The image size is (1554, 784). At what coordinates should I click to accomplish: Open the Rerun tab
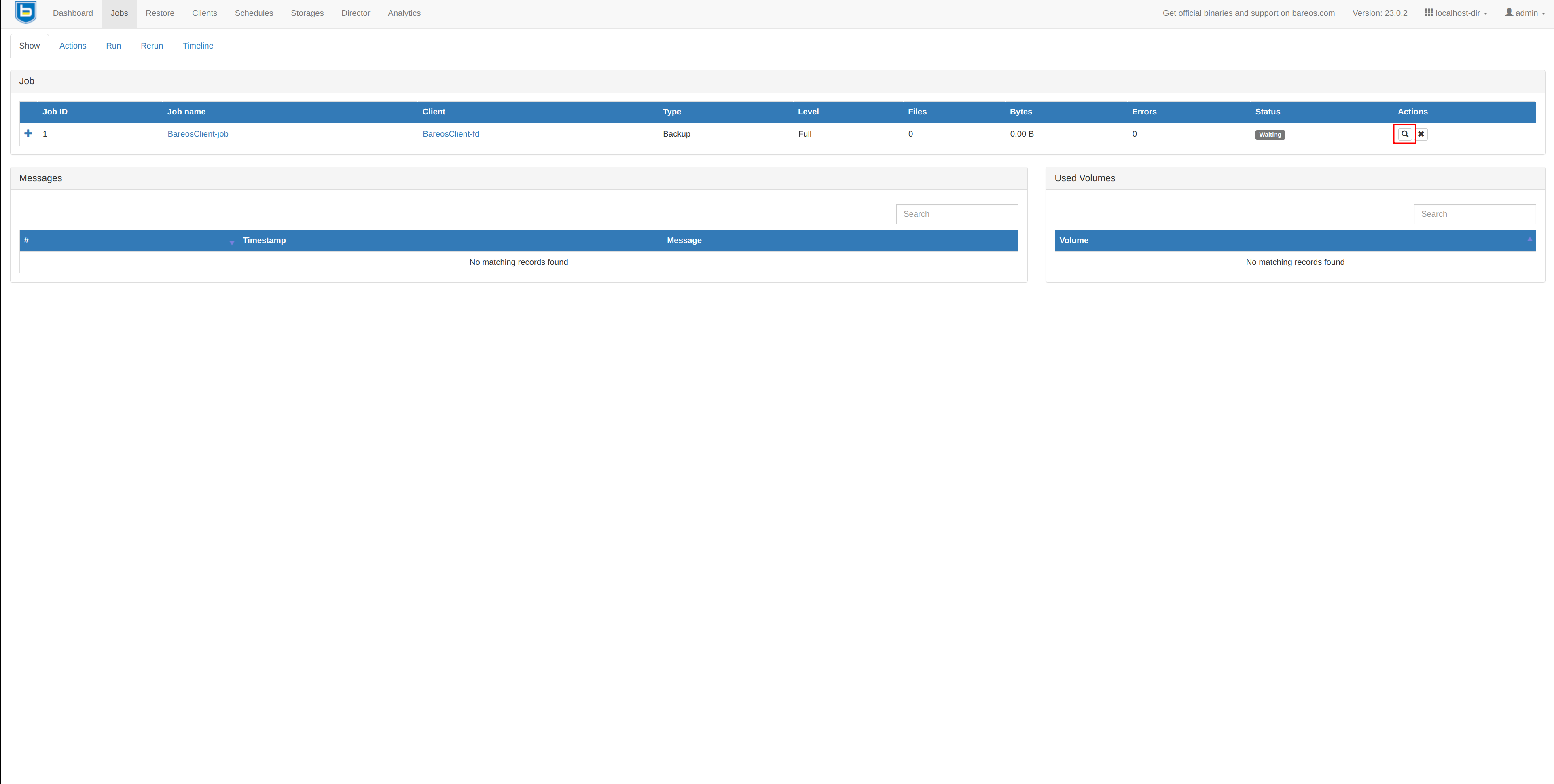click(x=151, y=46)
